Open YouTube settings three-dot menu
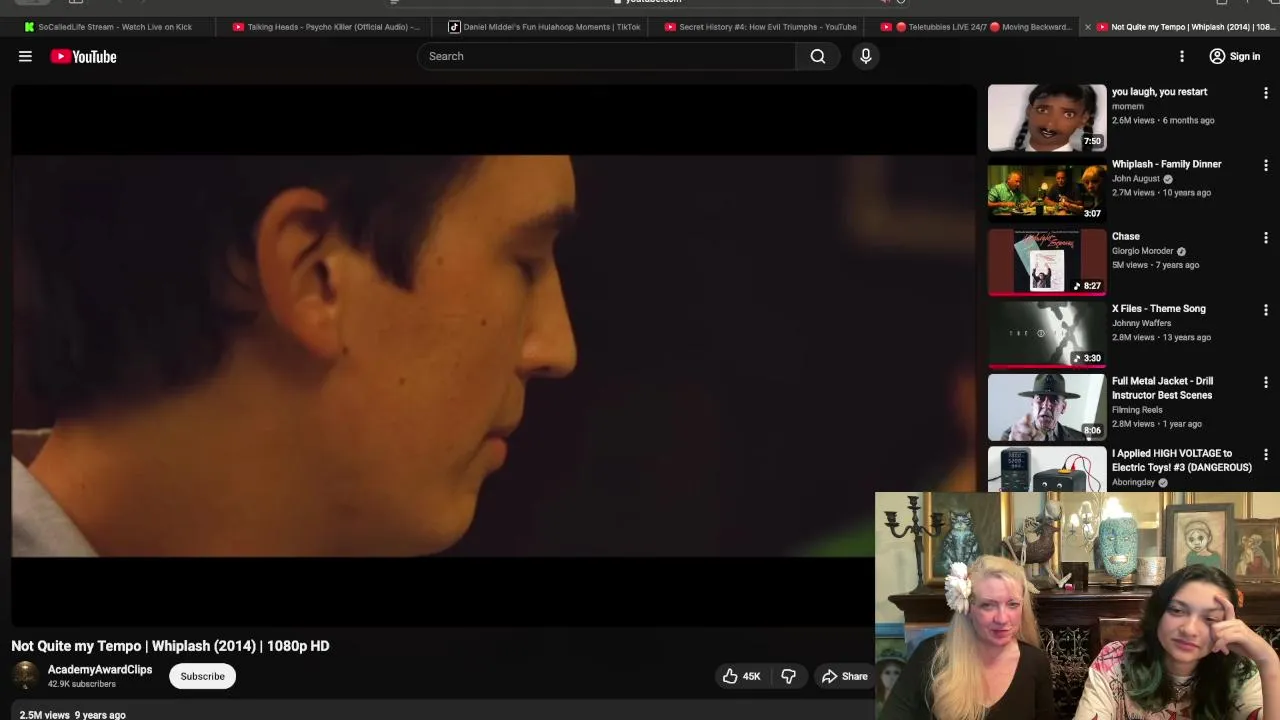Image resolution: width=1280 pixels, height=720 pixels. pos(1182,57)
